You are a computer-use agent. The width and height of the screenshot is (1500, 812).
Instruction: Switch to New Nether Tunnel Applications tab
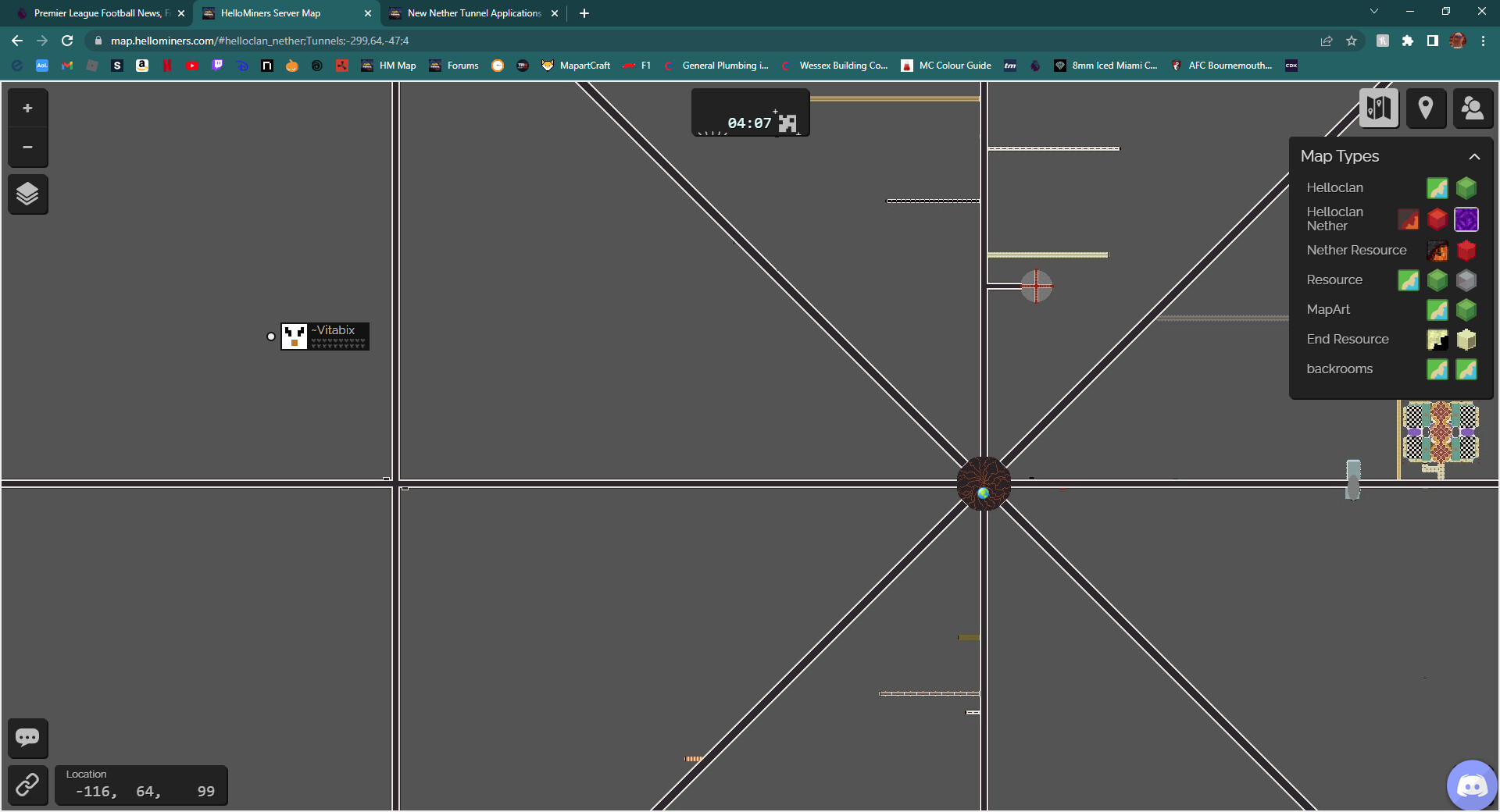473,13
